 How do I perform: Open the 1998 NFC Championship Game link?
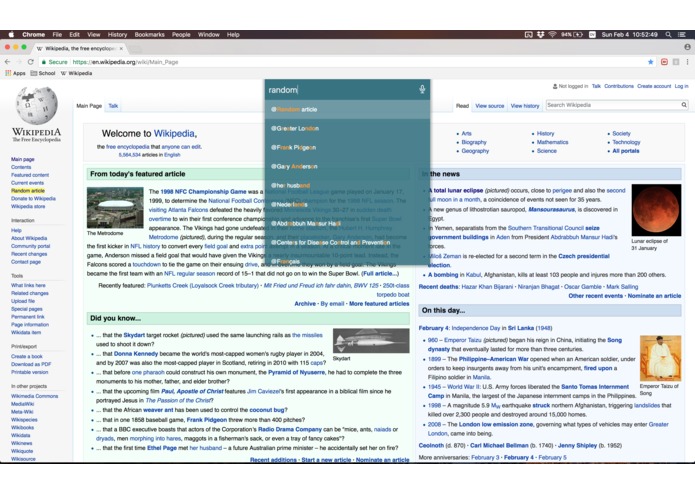(203, 192)
